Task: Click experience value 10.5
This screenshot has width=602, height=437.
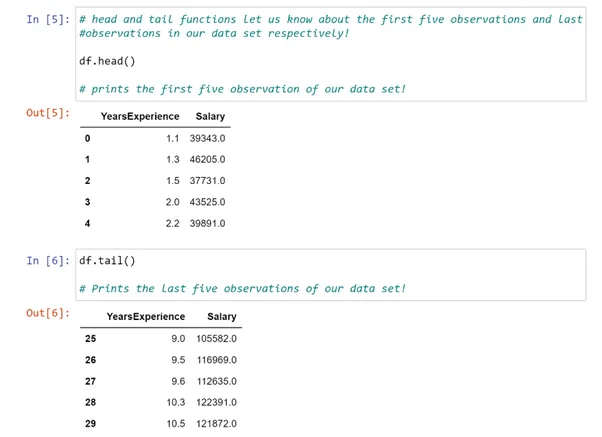Action: (176, 424)
